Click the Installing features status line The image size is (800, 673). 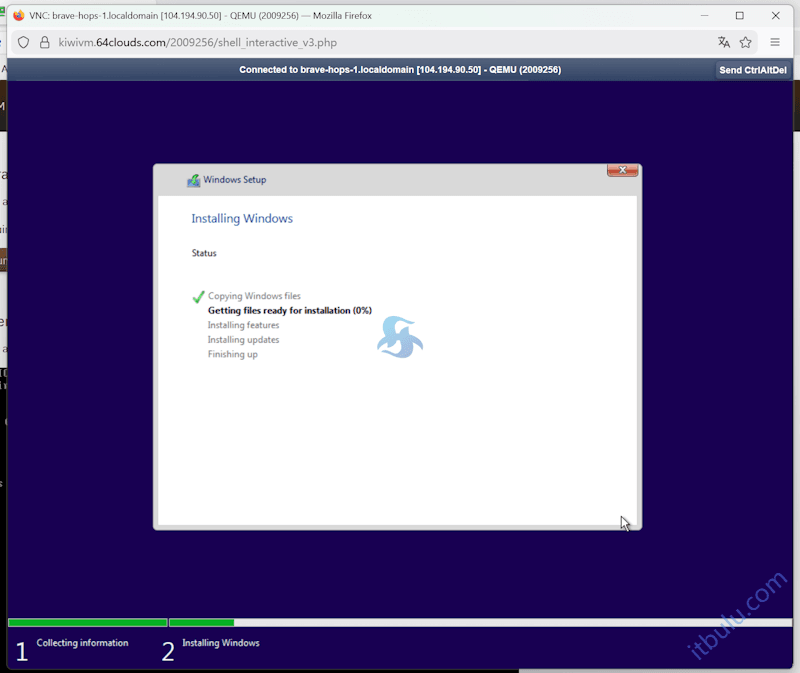click(243, 325)
